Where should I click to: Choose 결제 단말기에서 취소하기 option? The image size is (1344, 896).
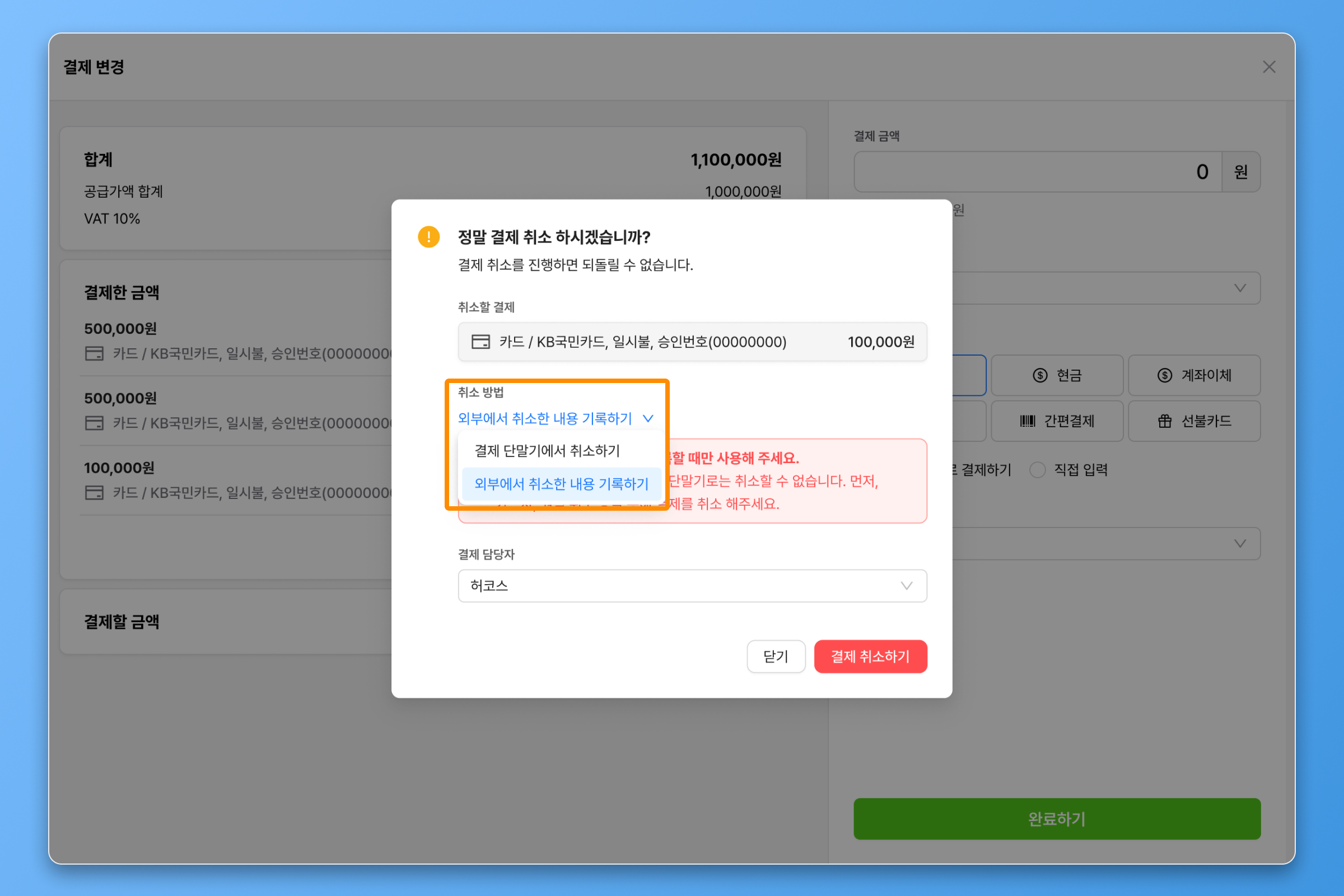pyautogui.click(x=547, y=451)
